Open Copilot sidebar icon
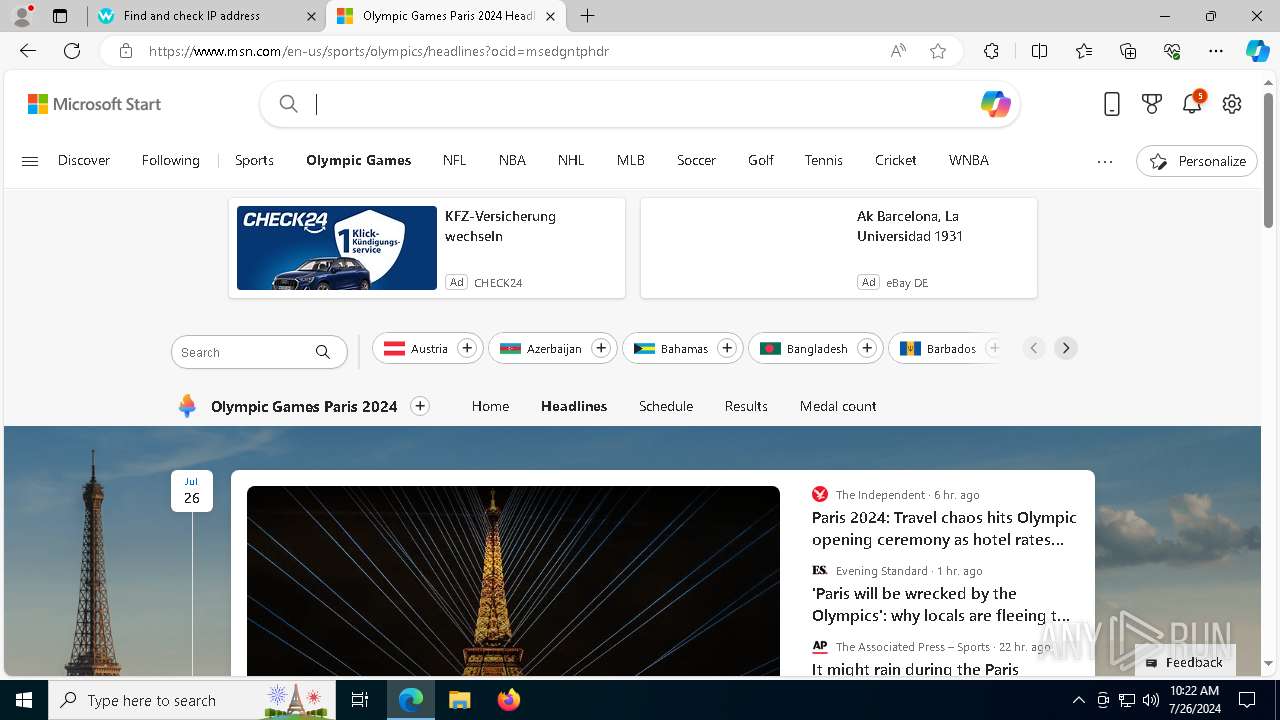 click(x=1257, y=51)
